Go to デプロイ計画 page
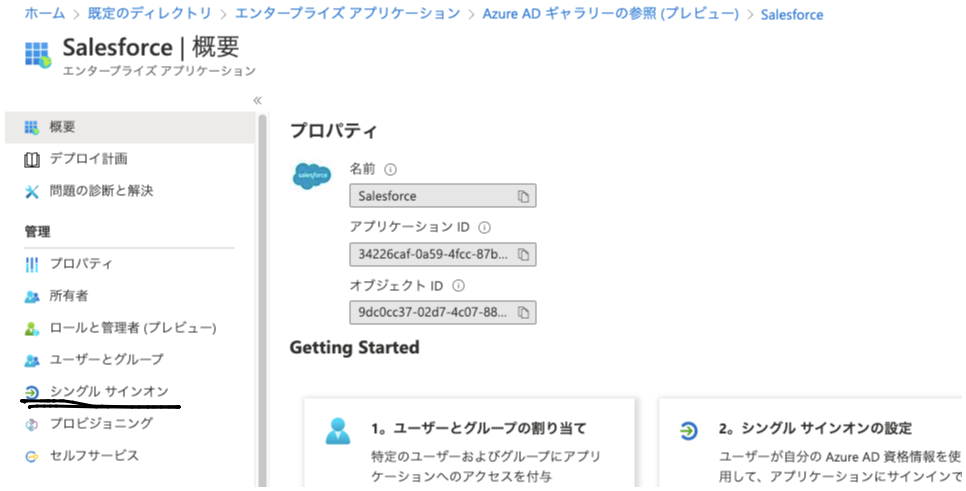966x491 pixels. pos(88,158)
